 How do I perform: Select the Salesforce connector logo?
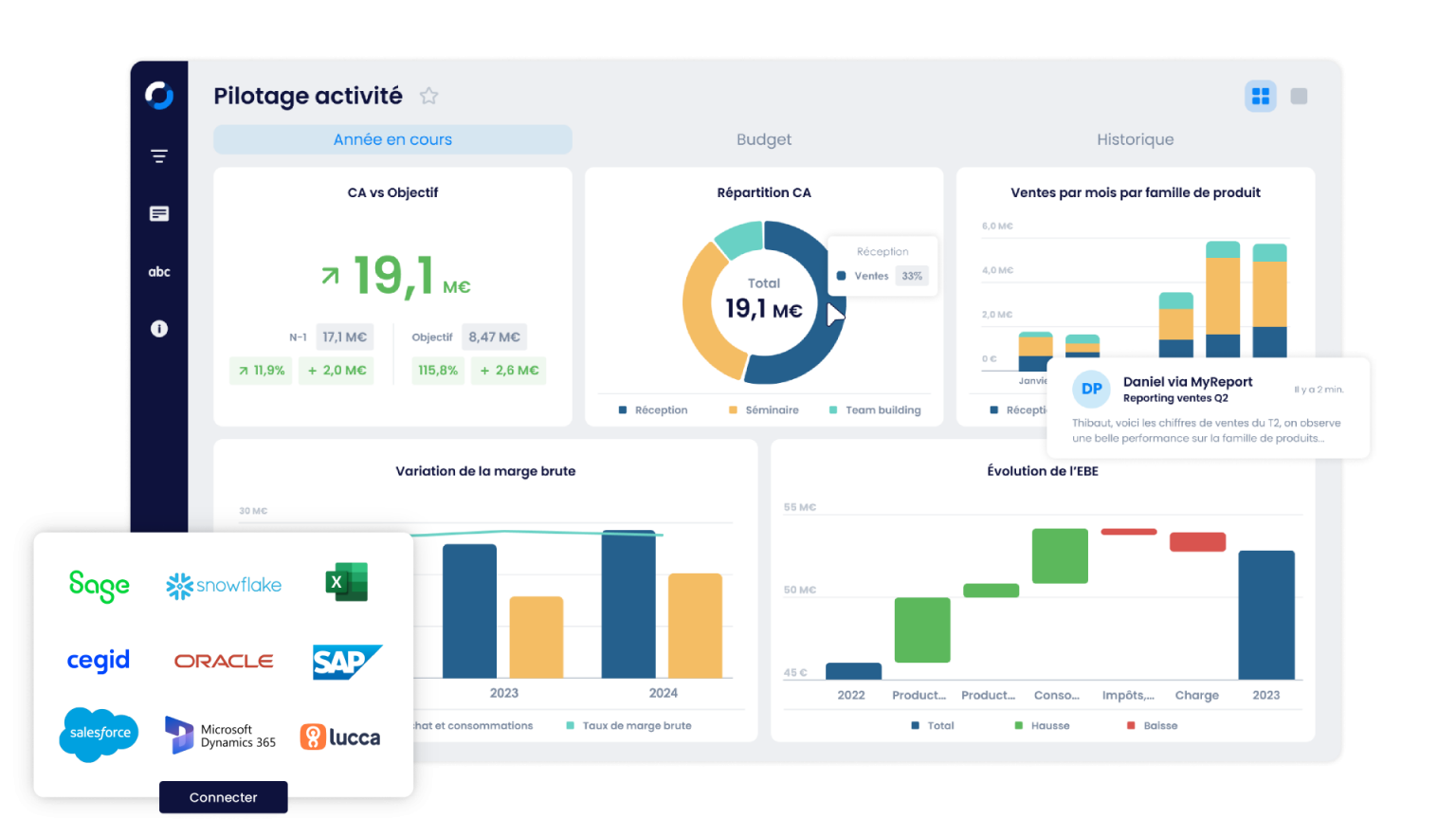coord(99,734)
